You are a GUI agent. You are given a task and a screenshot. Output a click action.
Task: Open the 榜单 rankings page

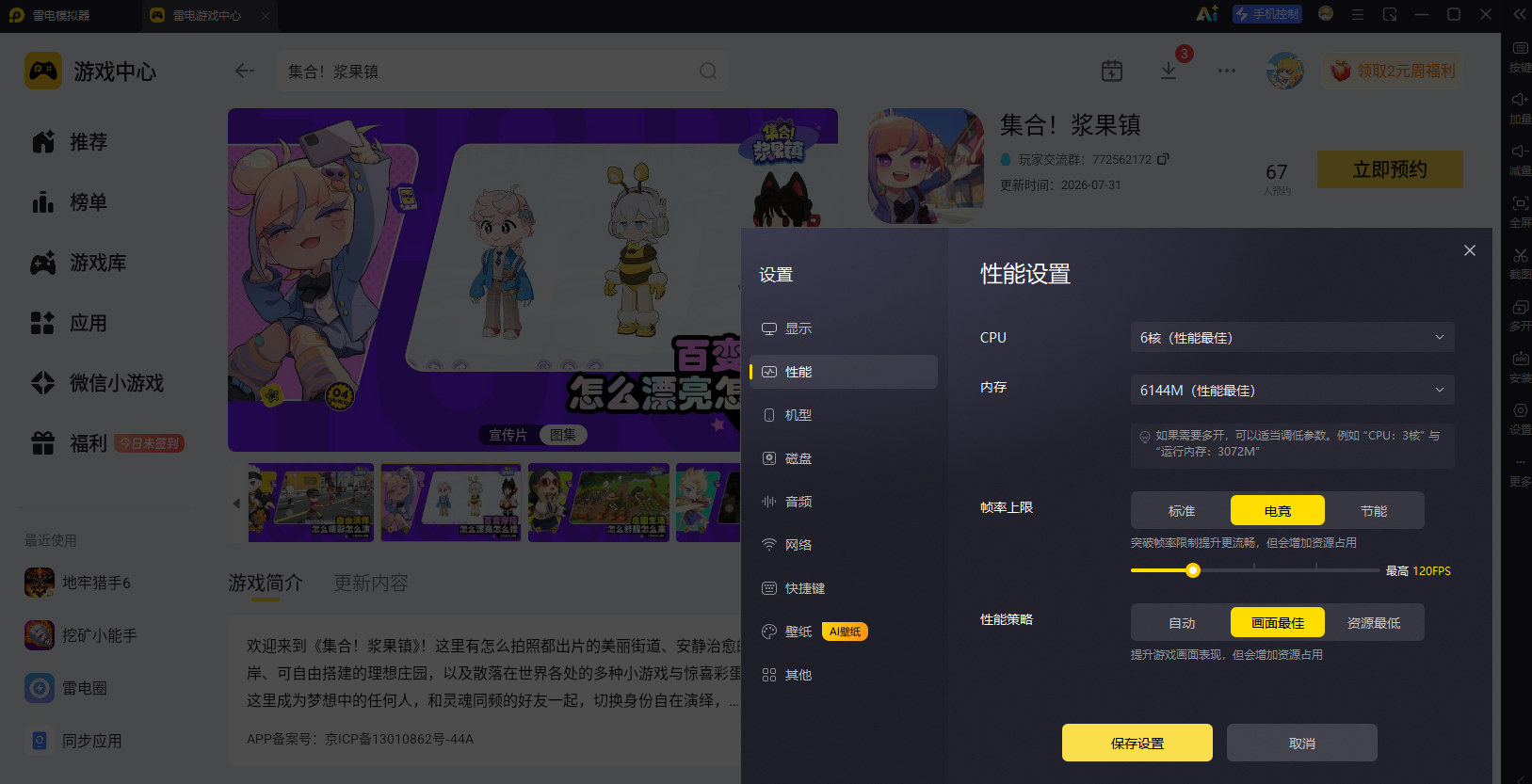(x=70, y=202)
